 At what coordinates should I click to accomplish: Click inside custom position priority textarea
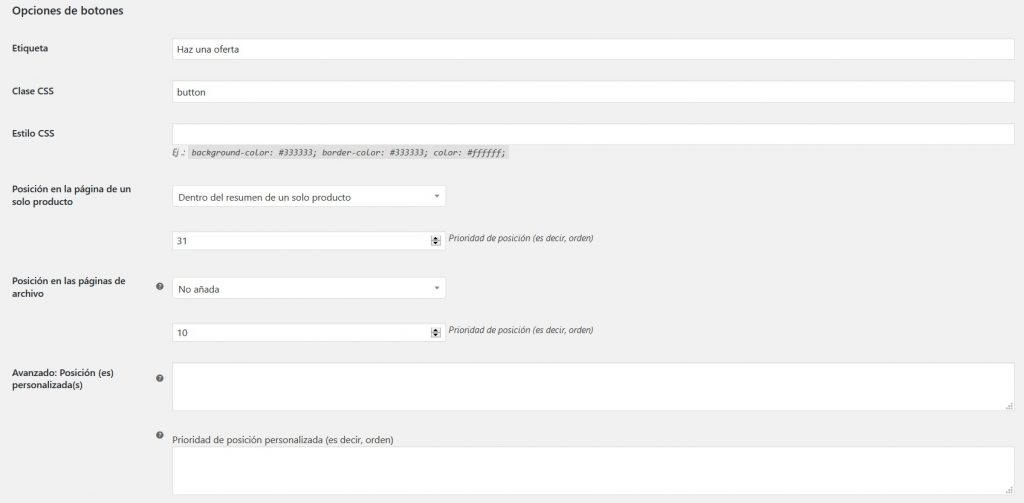(x=593, y=470)
